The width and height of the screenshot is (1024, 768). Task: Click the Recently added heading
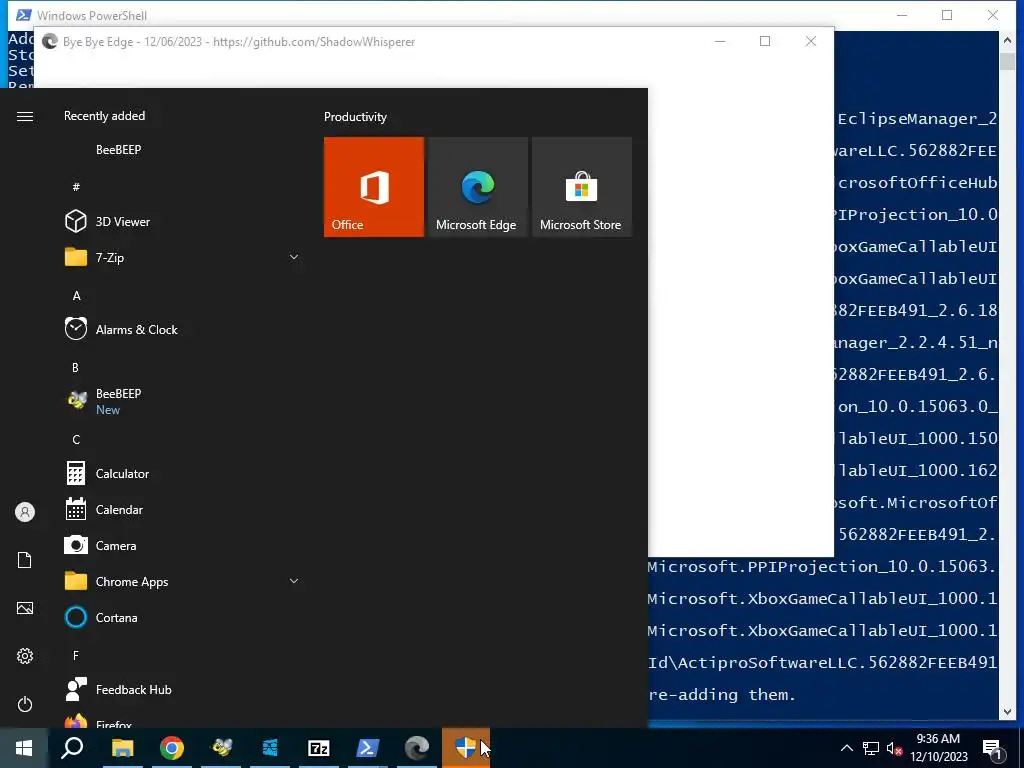click(104, 116)
